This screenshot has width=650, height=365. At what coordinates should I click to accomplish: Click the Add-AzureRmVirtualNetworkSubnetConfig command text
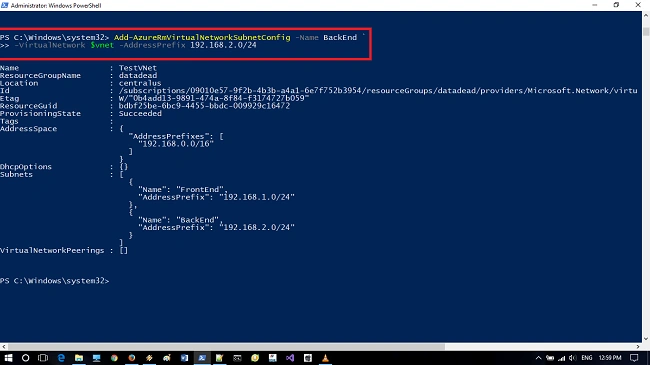[202, 37]
